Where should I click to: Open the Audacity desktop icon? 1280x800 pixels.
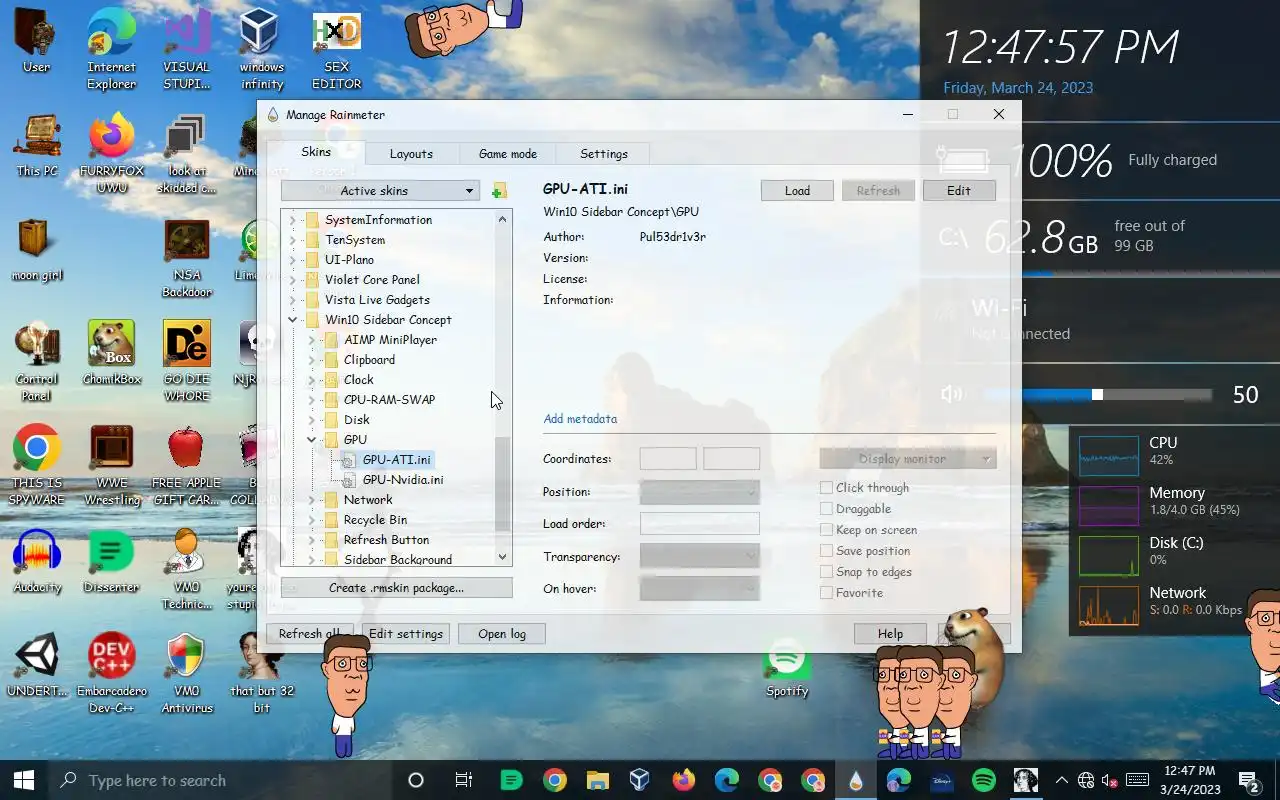coord(37,561)
